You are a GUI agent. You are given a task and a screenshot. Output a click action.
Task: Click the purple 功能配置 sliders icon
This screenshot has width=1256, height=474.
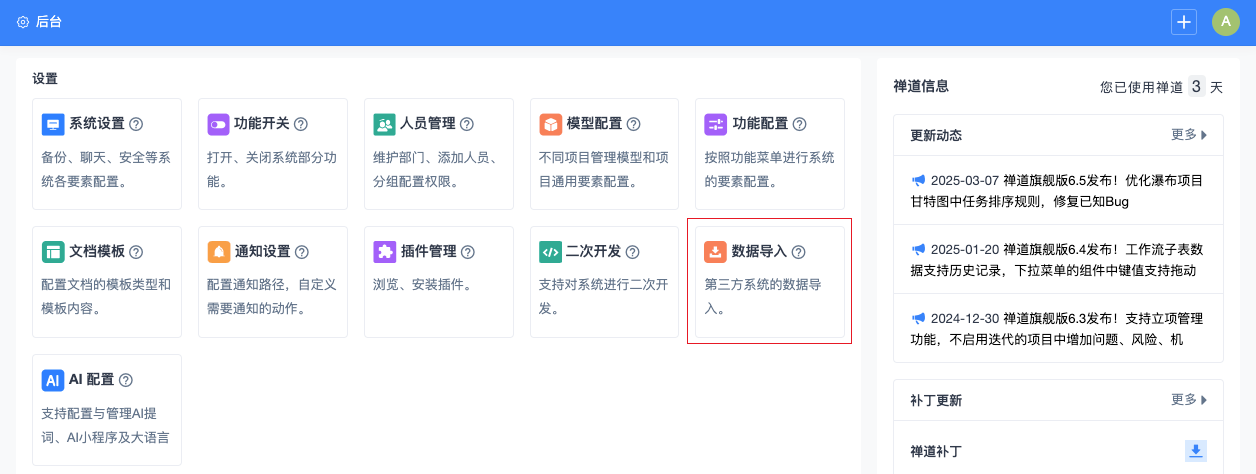(716, 124)
